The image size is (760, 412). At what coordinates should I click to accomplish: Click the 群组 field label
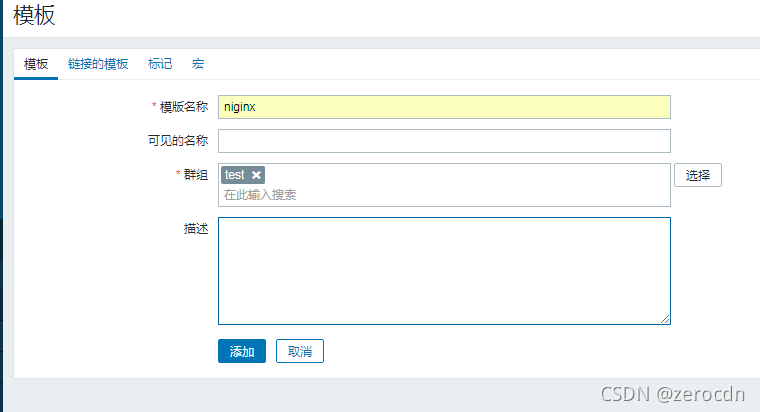[x=196, y=174]
